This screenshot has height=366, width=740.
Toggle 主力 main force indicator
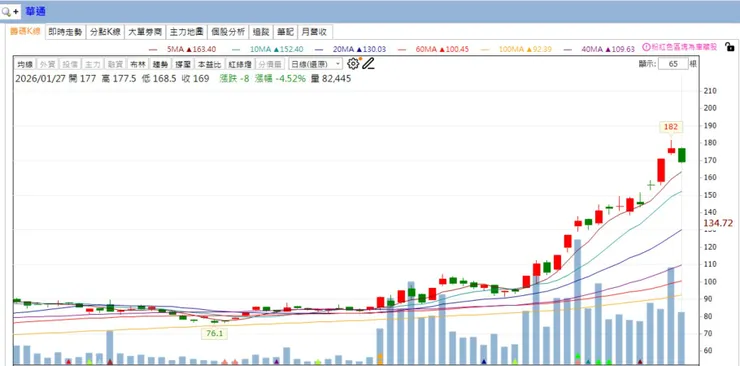coord(92,64)
